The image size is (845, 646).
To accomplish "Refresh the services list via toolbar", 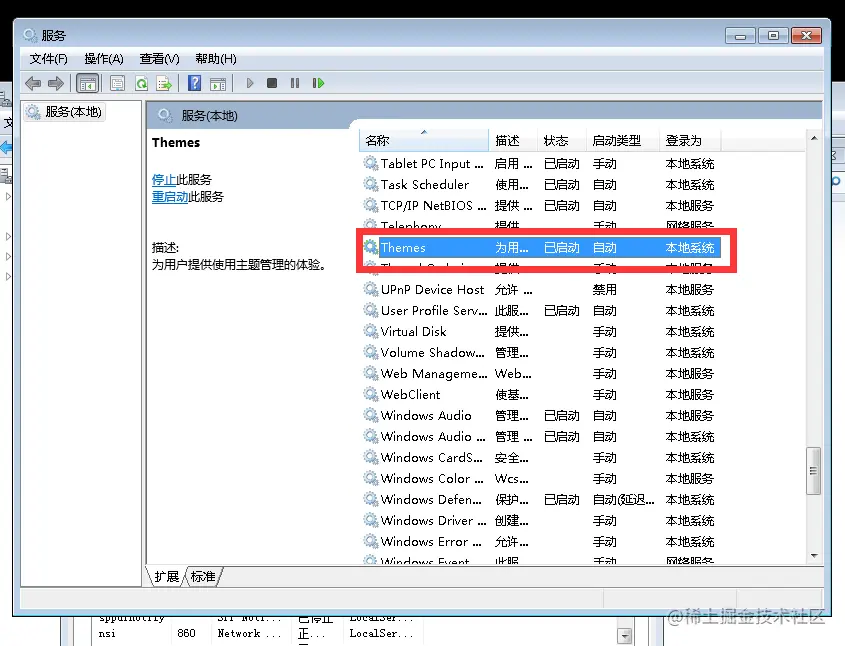I will (x=141, y=84).
